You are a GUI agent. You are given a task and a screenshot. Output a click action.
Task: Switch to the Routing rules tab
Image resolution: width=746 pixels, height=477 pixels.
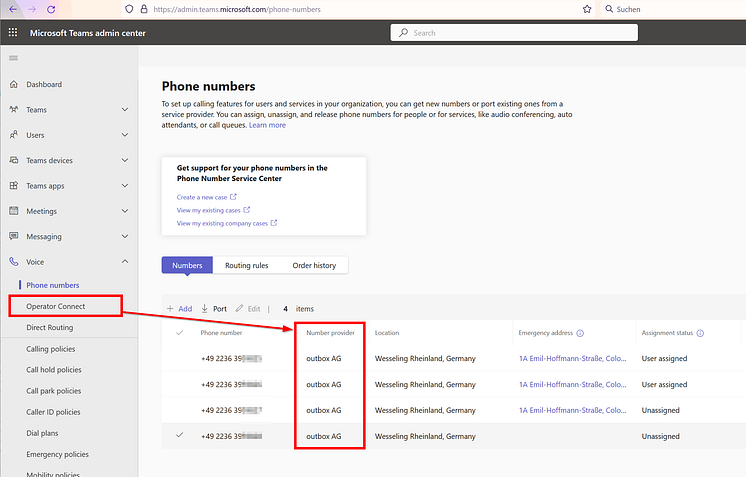tap(246, 265)
